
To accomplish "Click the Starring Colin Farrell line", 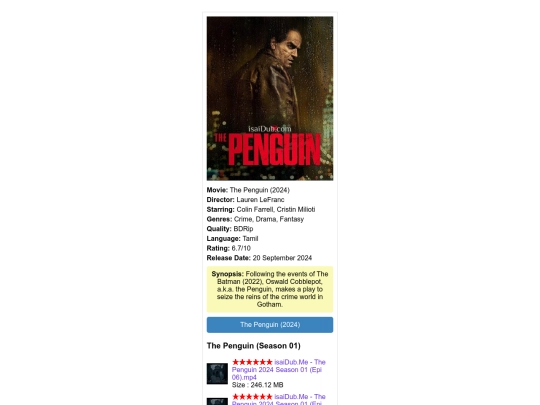I will 261,209.
